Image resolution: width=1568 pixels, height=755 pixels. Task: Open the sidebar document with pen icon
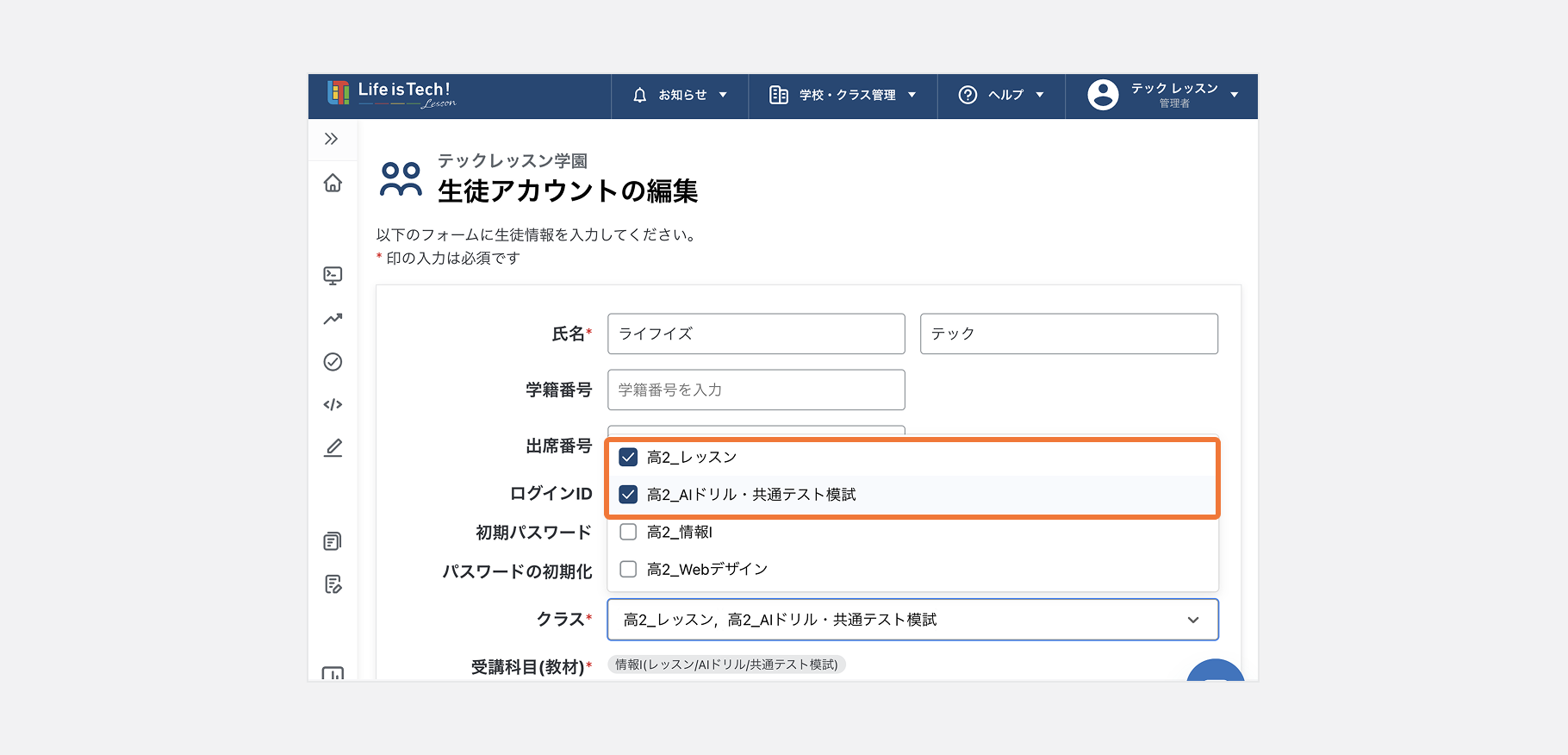tap(333, 584)
